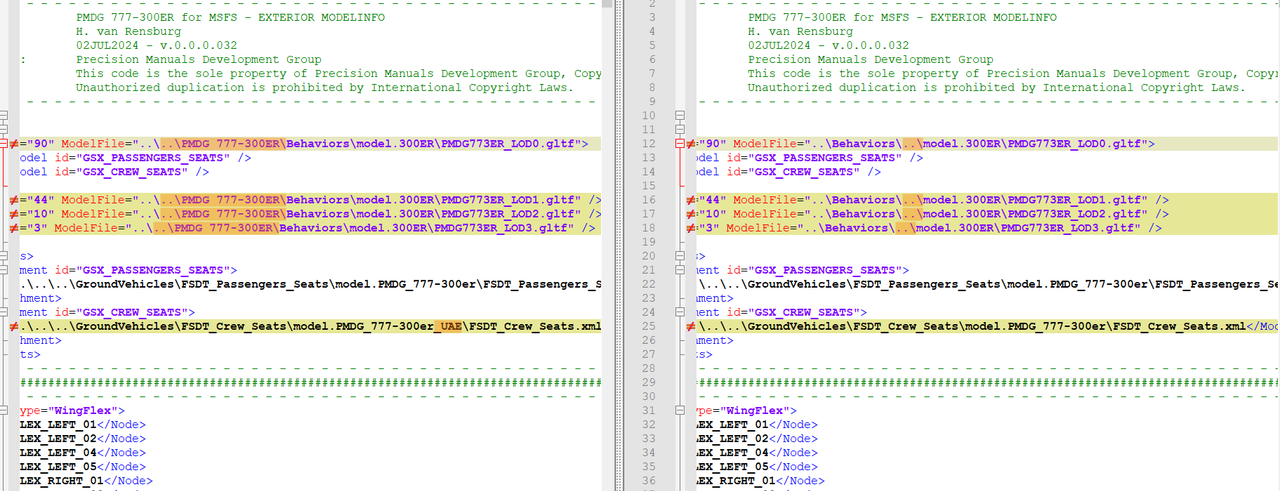Collapse left pane fold beside the WingFlex line
This screenshot has height=491, width=1280.
[4, 410]
